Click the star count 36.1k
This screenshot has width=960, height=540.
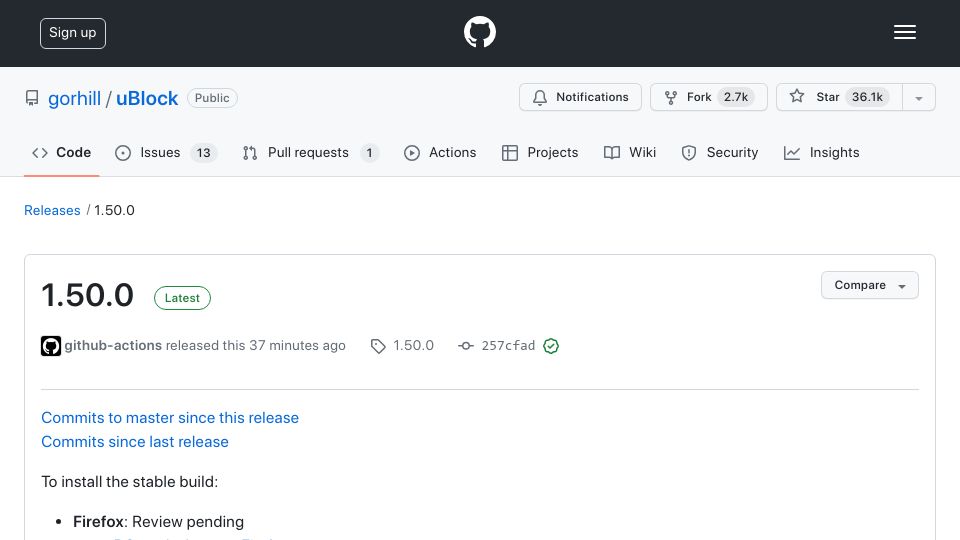(x=867, y=97)
